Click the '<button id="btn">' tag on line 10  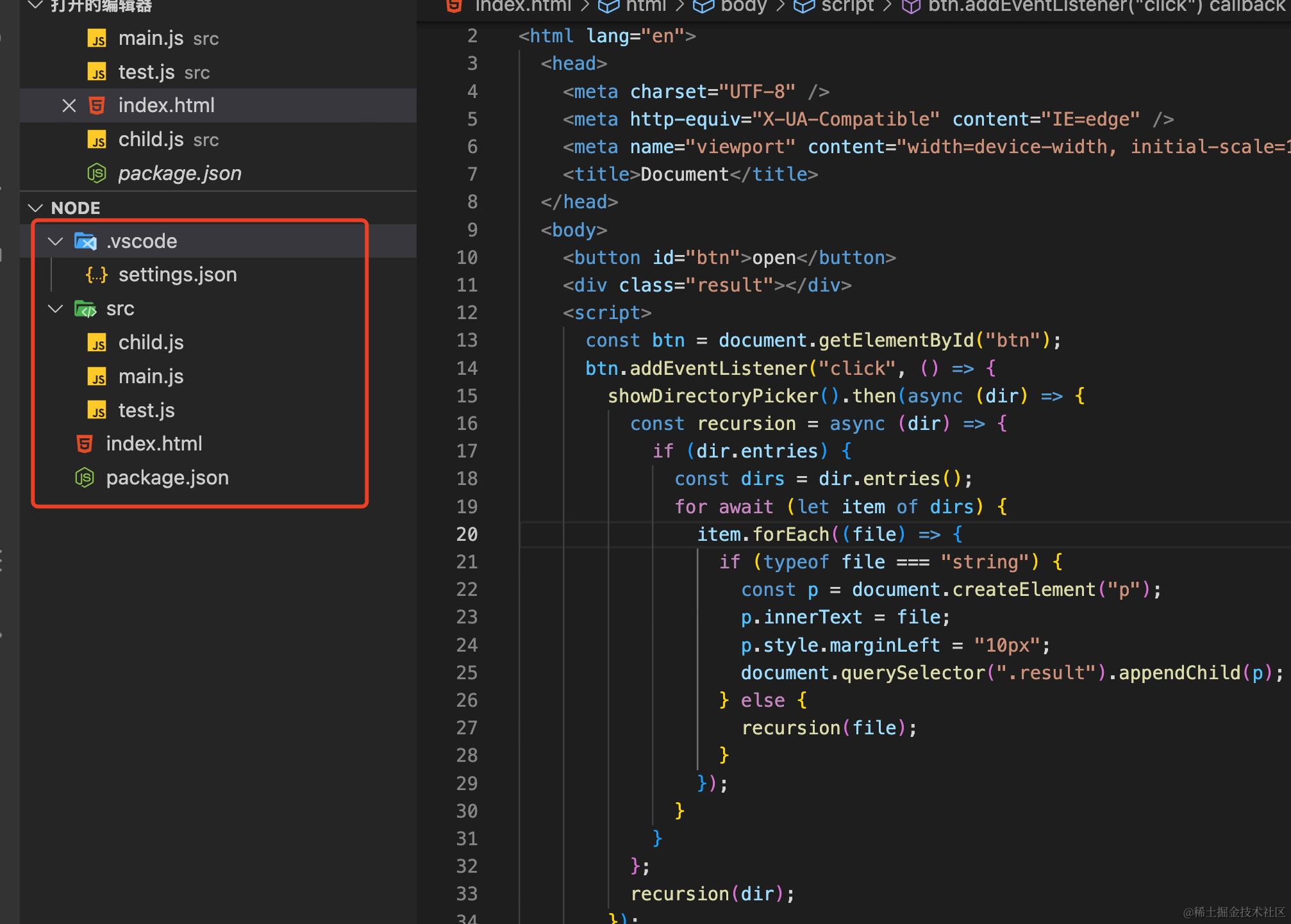(657, 258)
